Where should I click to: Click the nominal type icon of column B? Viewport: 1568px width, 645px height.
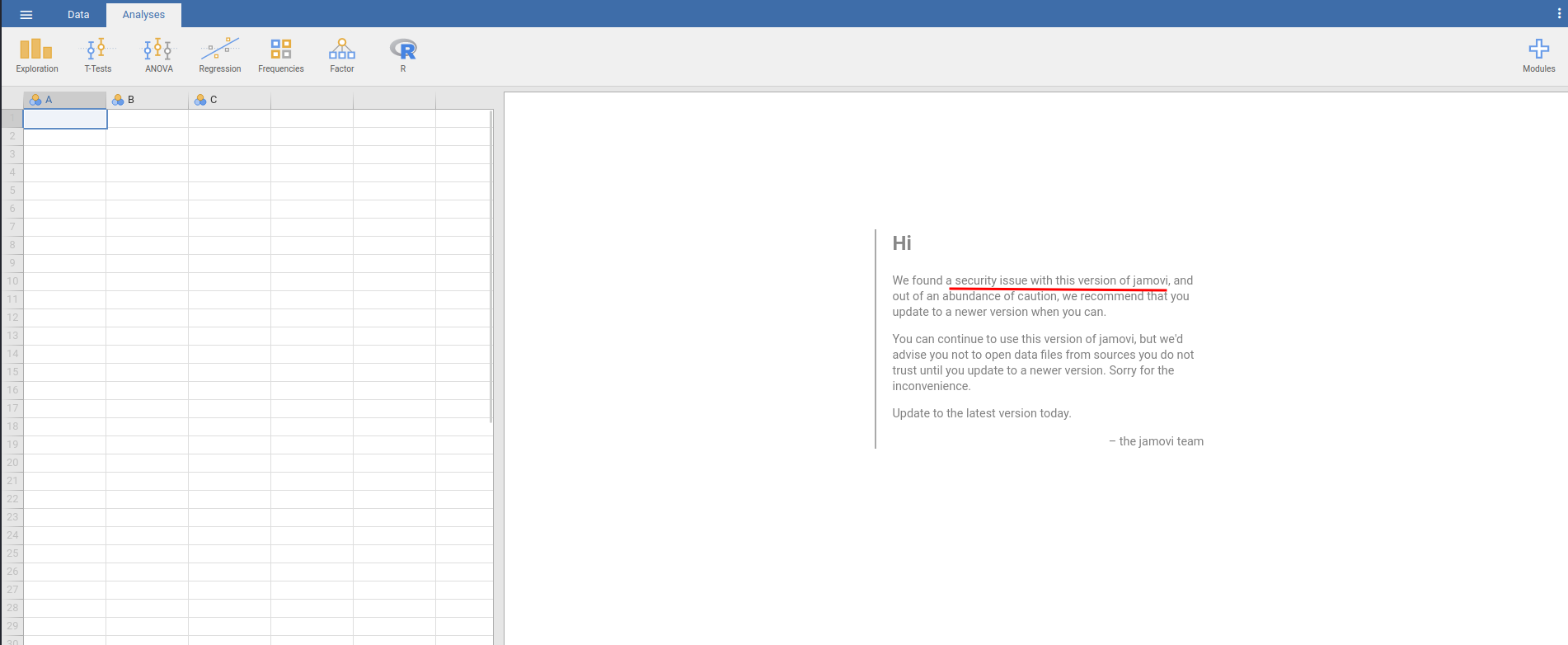tap(118, 100)
